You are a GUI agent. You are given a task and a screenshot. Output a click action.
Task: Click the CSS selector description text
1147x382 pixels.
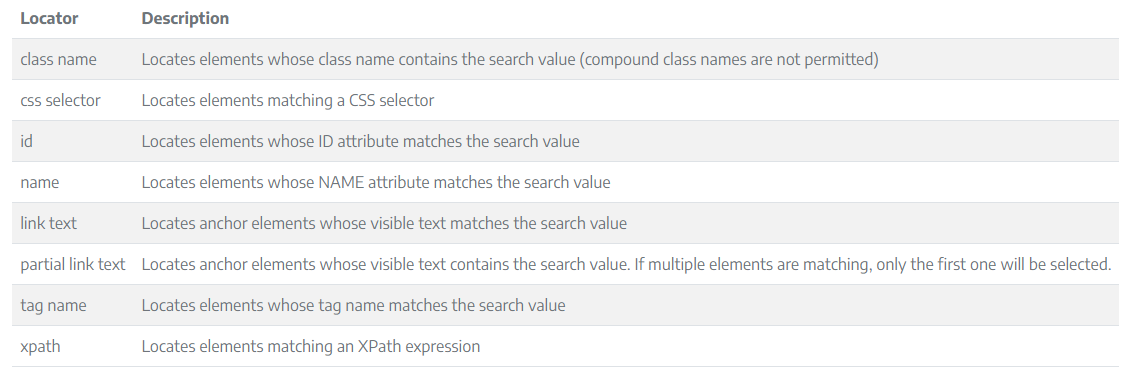pos(287,100)
